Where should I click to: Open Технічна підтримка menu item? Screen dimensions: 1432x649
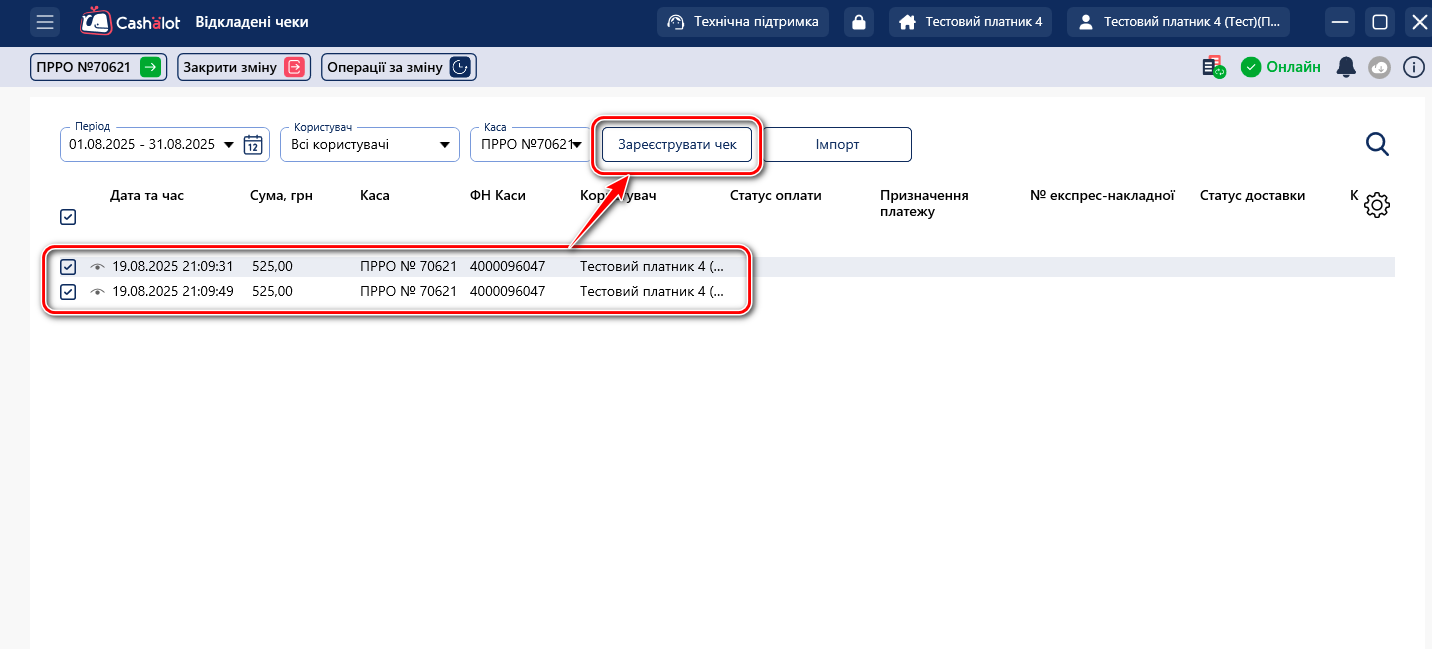click(742, 22)
